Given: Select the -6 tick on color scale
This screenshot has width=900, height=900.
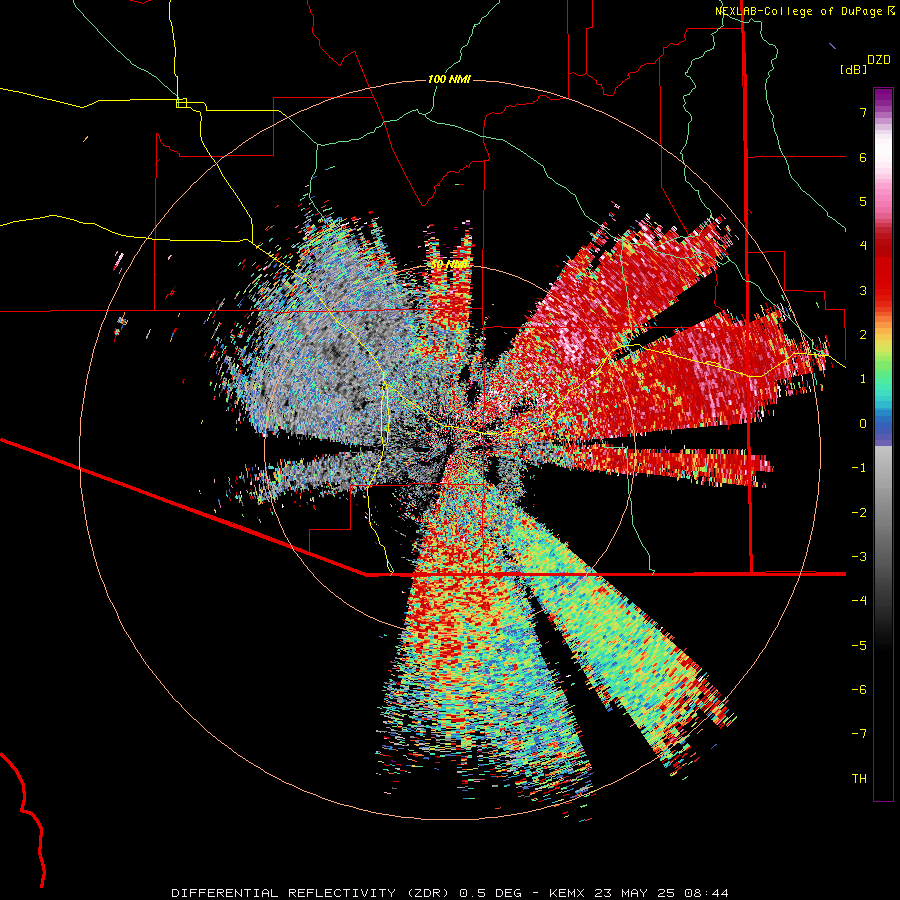Looking at the screenshot, I should (859, 690).
